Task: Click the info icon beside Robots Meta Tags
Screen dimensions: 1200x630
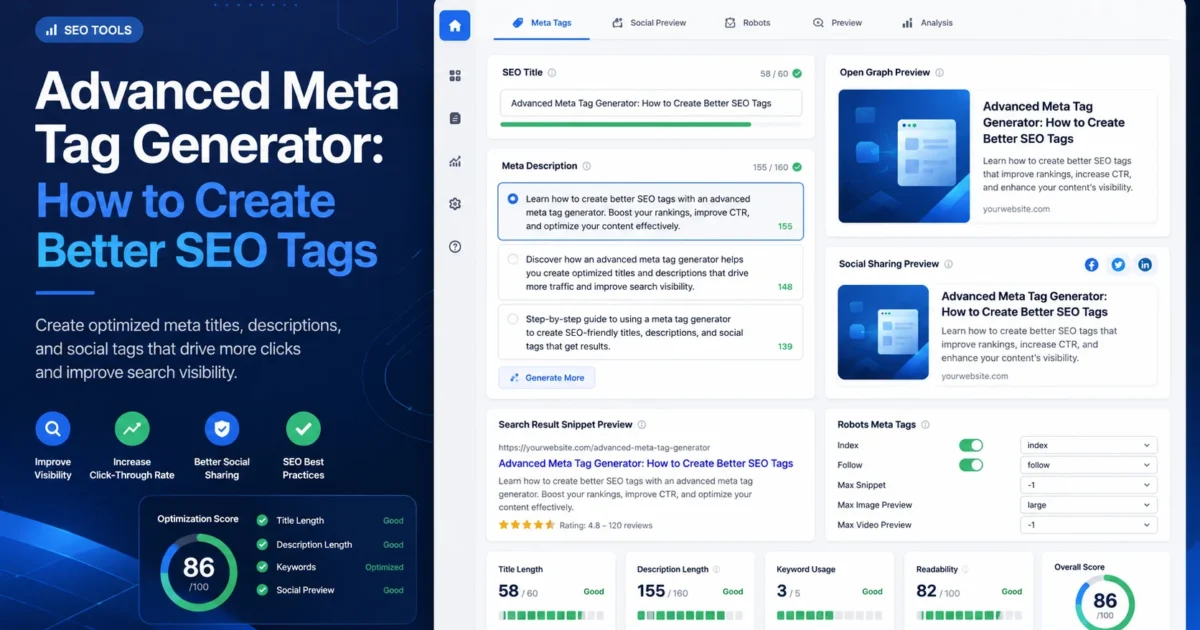Action: pyautogui.click(x=925, y=424)
